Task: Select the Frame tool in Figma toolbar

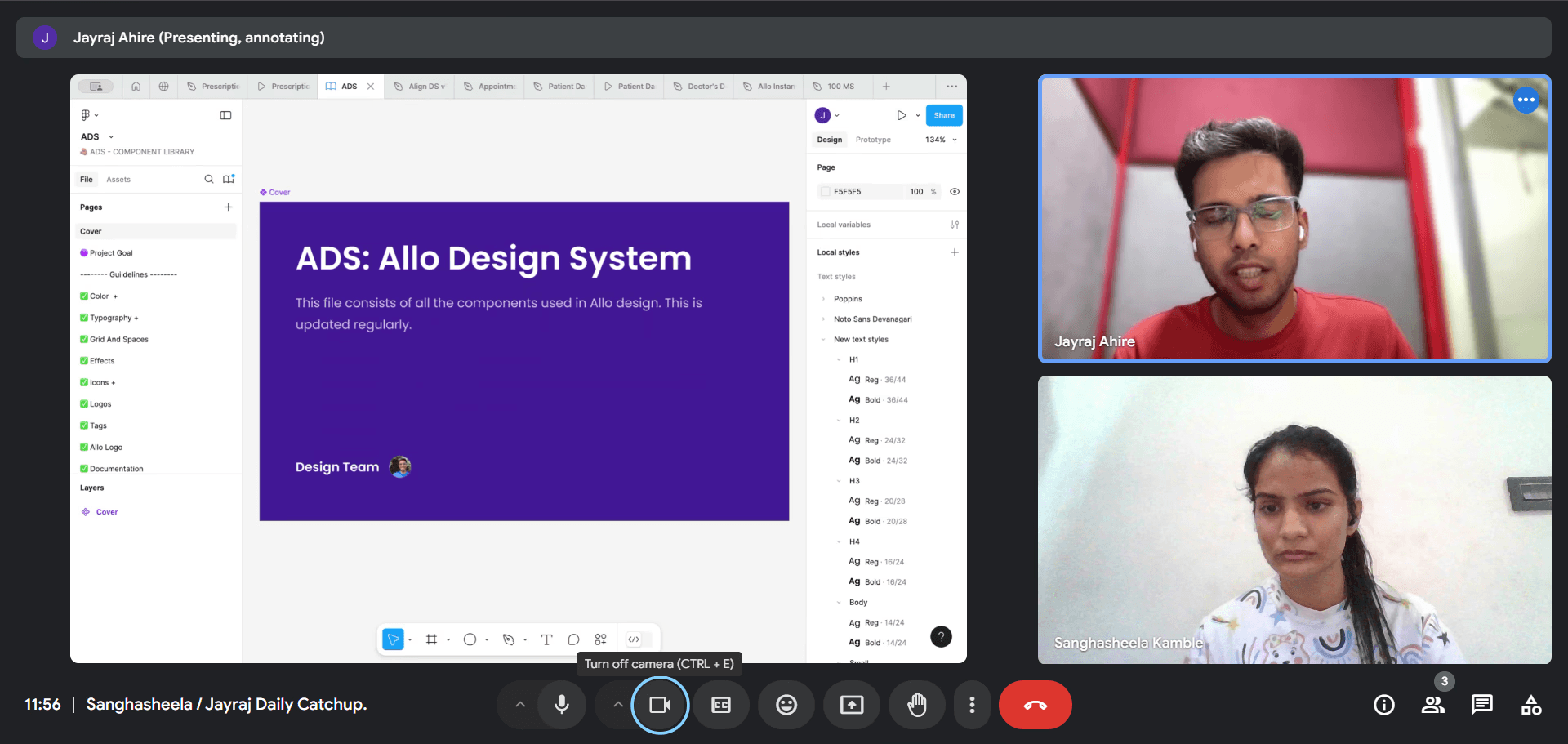Action: point(431,639)
